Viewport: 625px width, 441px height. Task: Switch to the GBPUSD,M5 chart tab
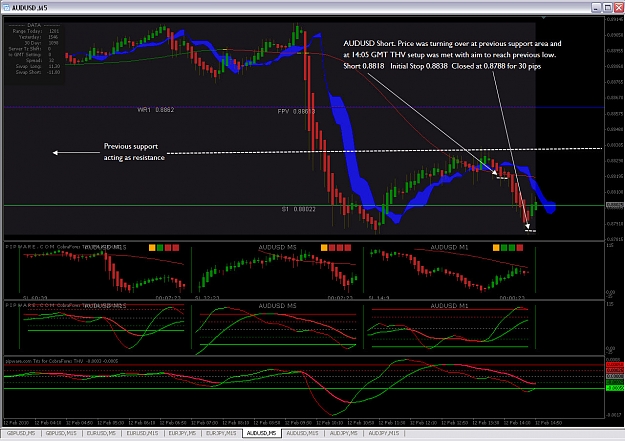click(x=21, y=433)
